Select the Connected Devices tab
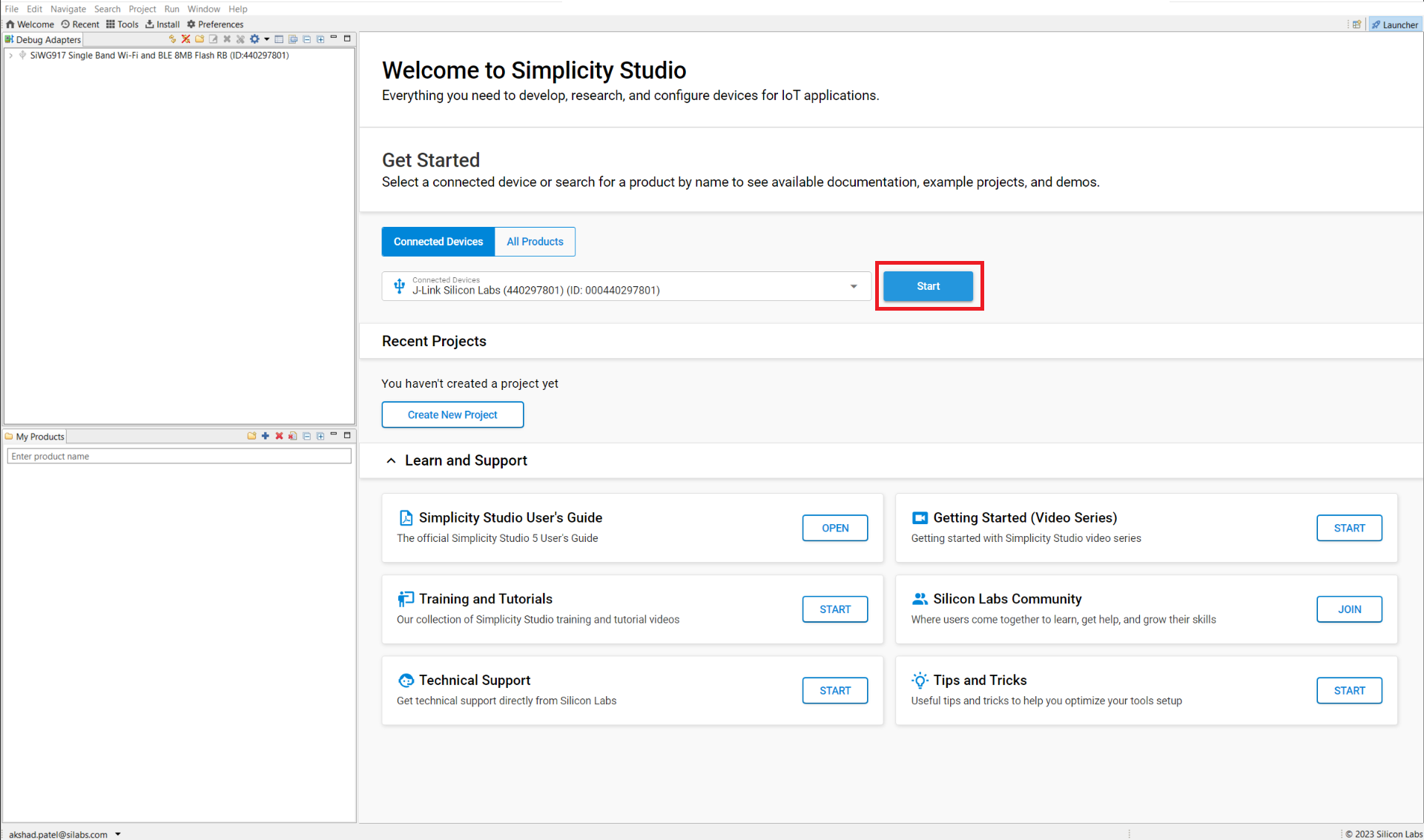This screenshot has height=840, width=1424. 438,242
